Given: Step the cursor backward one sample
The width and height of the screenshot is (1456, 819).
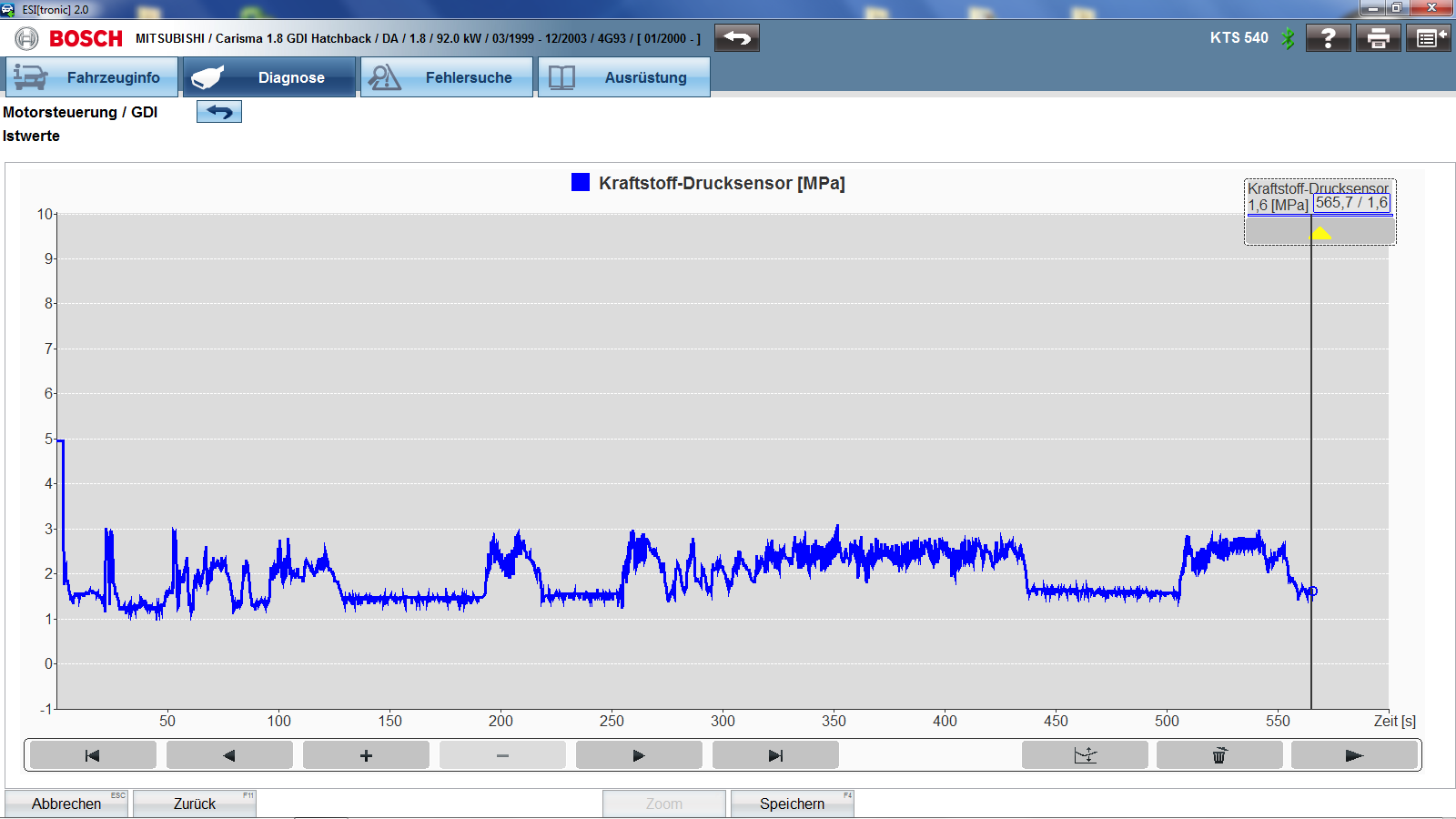Looking at the screenshot, I should 229,755.
